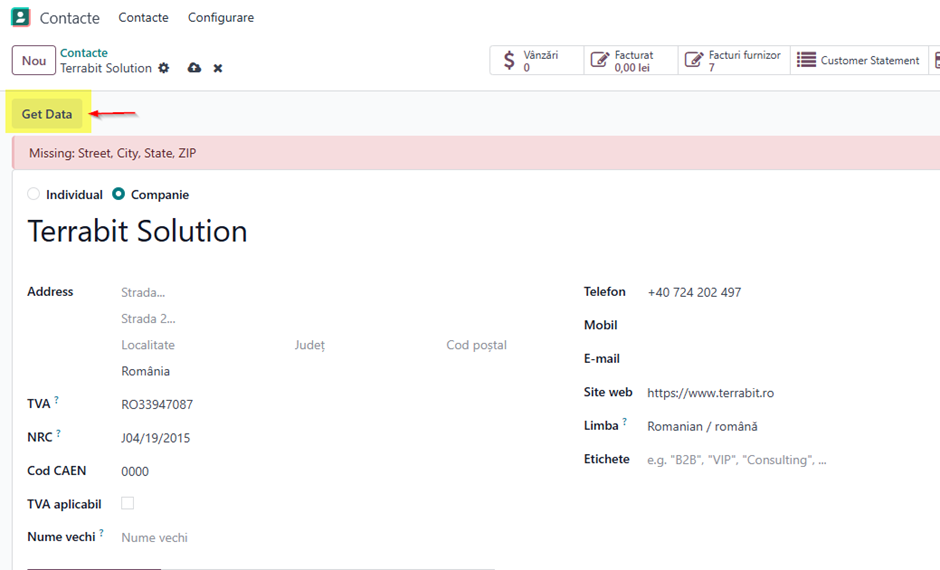Screen dimensions: 940x570
Task: Open the Facturat stat button
Action: (631, 61)
